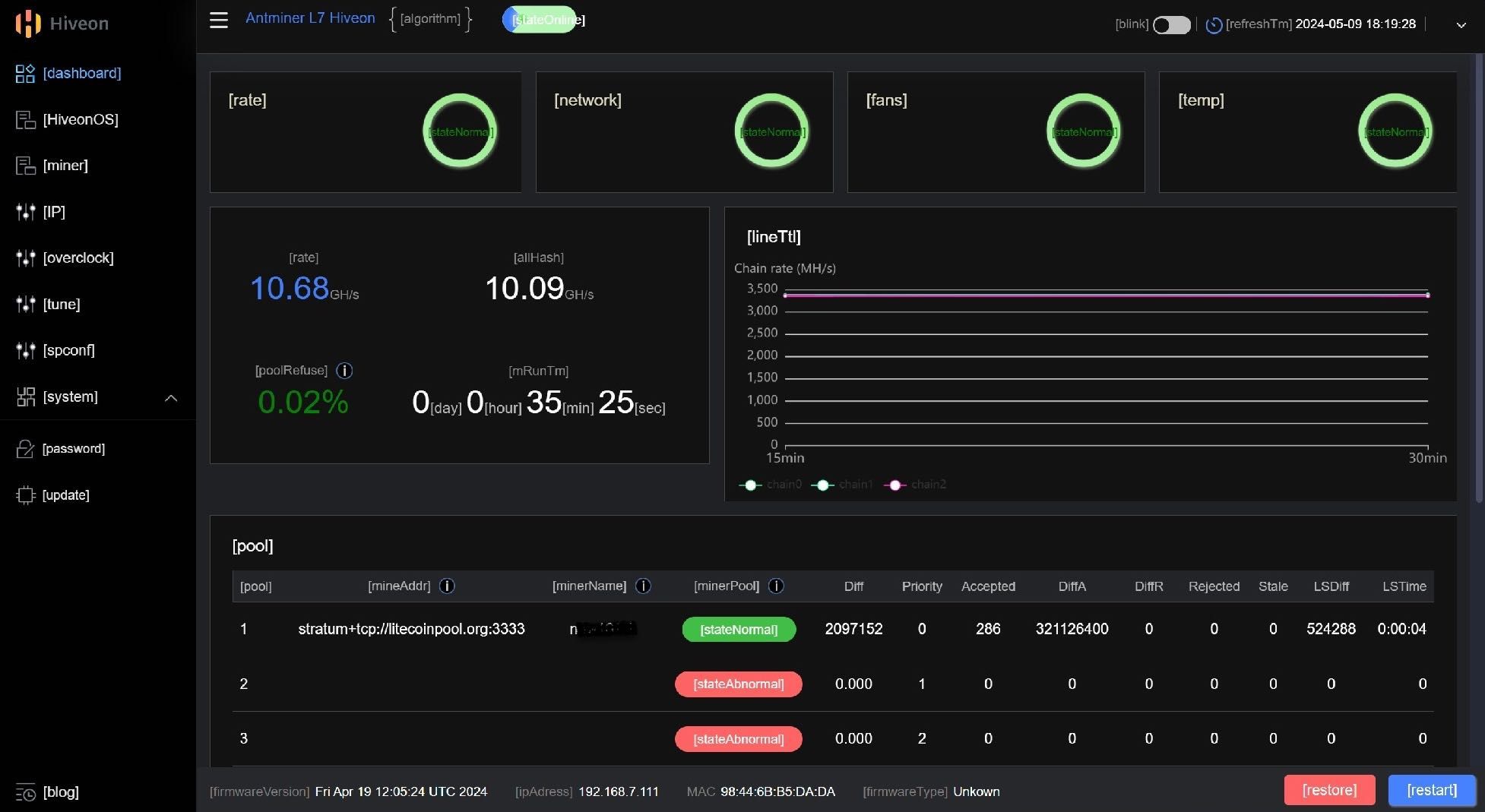Open the top-right dropdown arrow

click(x=1461, y=25)
